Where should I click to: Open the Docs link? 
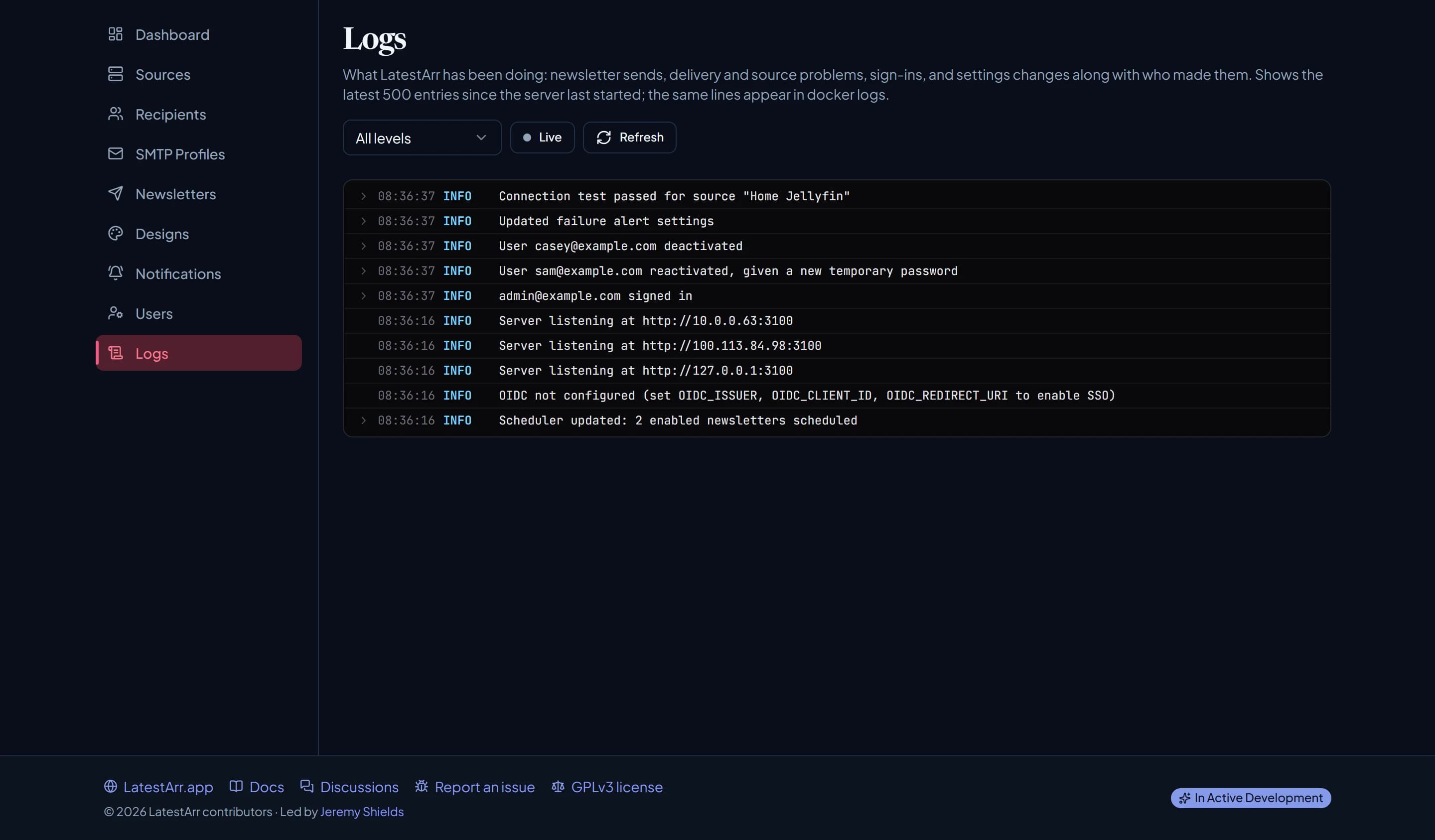[256, 787]
